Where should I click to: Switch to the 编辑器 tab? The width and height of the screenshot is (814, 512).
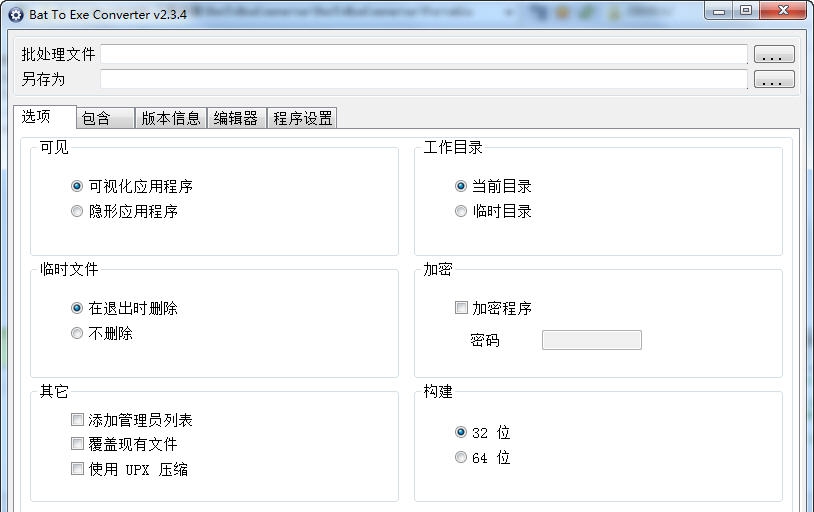pyautogui.click(x=236, y=118)
